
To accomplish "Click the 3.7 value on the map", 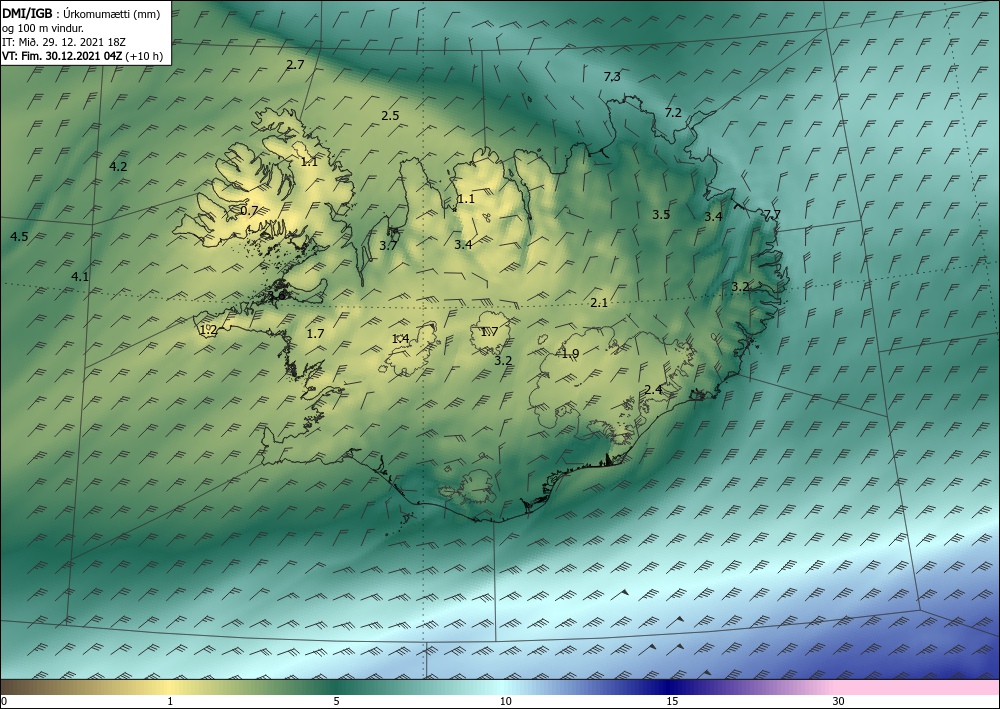I will [388, 245].
